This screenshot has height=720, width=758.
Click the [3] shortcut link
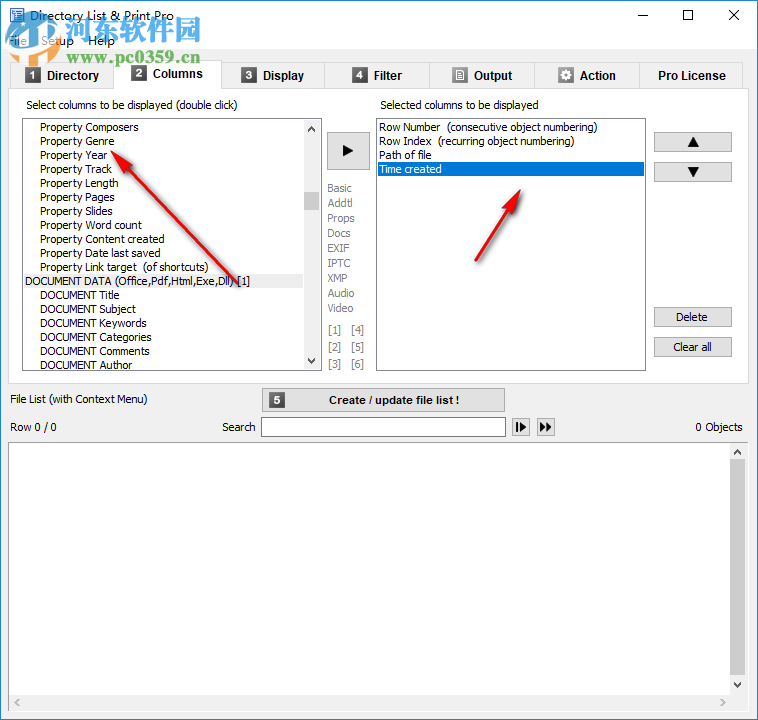[x=334, y=364]
